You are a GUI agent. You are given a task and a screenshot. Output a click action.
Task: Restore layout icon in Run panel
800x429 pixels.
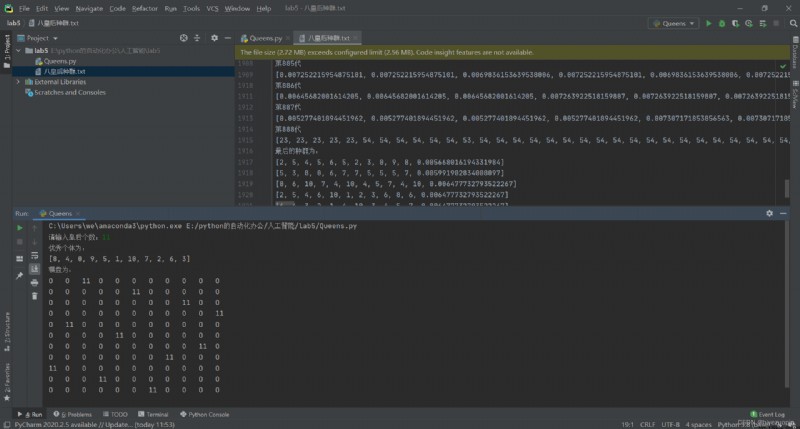[19, 259]
